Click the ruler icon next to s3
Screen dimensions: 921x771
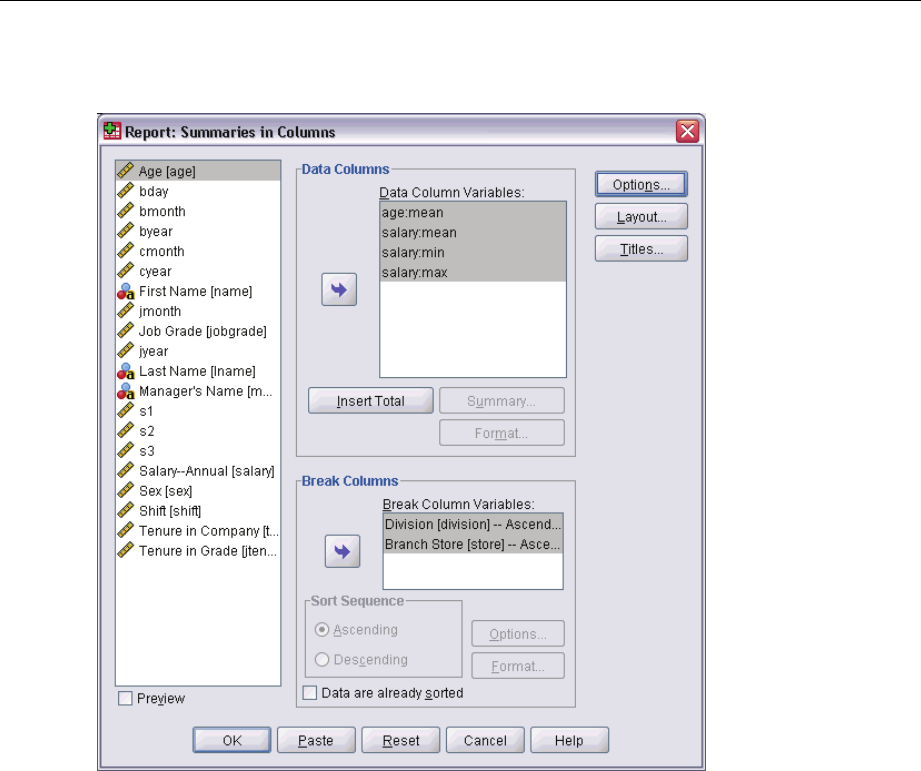click(126, 450)
